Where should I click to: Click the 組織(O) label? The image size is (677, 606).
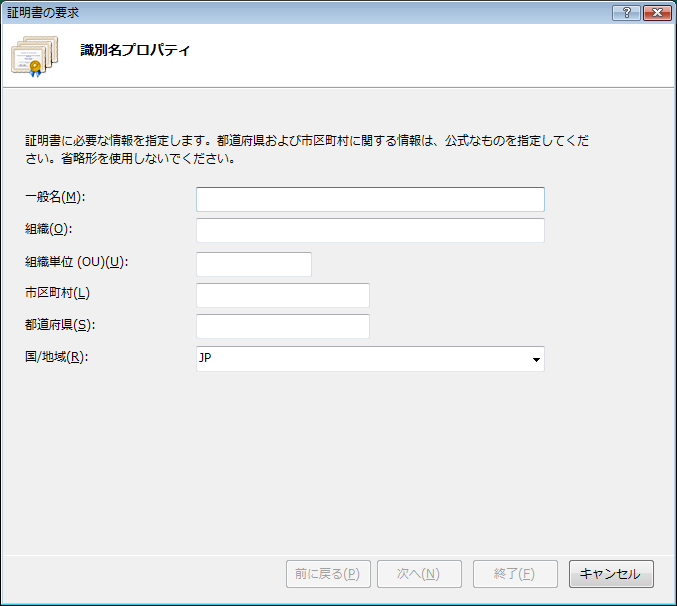click(x=49, y=230)
